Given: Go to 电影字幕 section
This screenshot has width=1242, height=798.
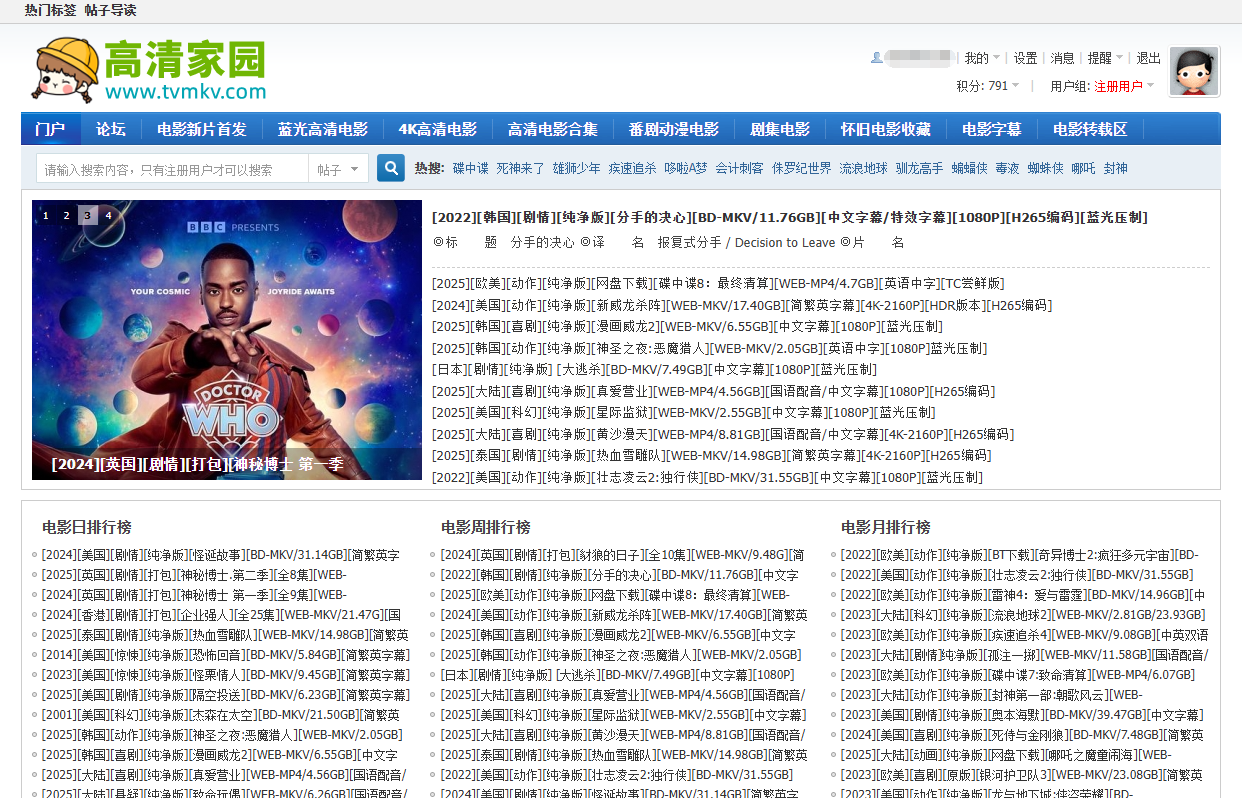Looking at the screenshot, I should tap(992, 129).
